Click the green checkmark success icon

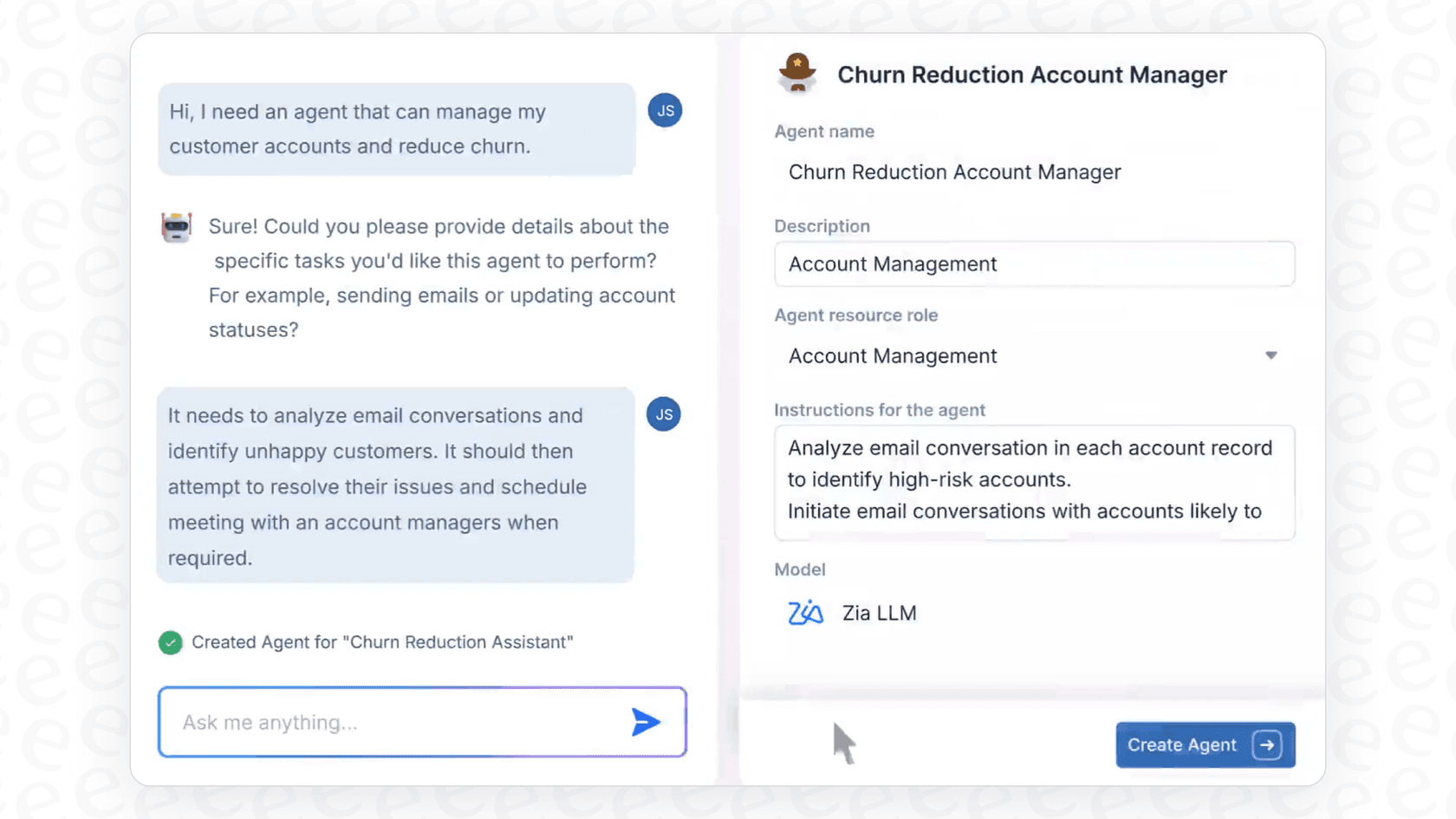(171, 642)
